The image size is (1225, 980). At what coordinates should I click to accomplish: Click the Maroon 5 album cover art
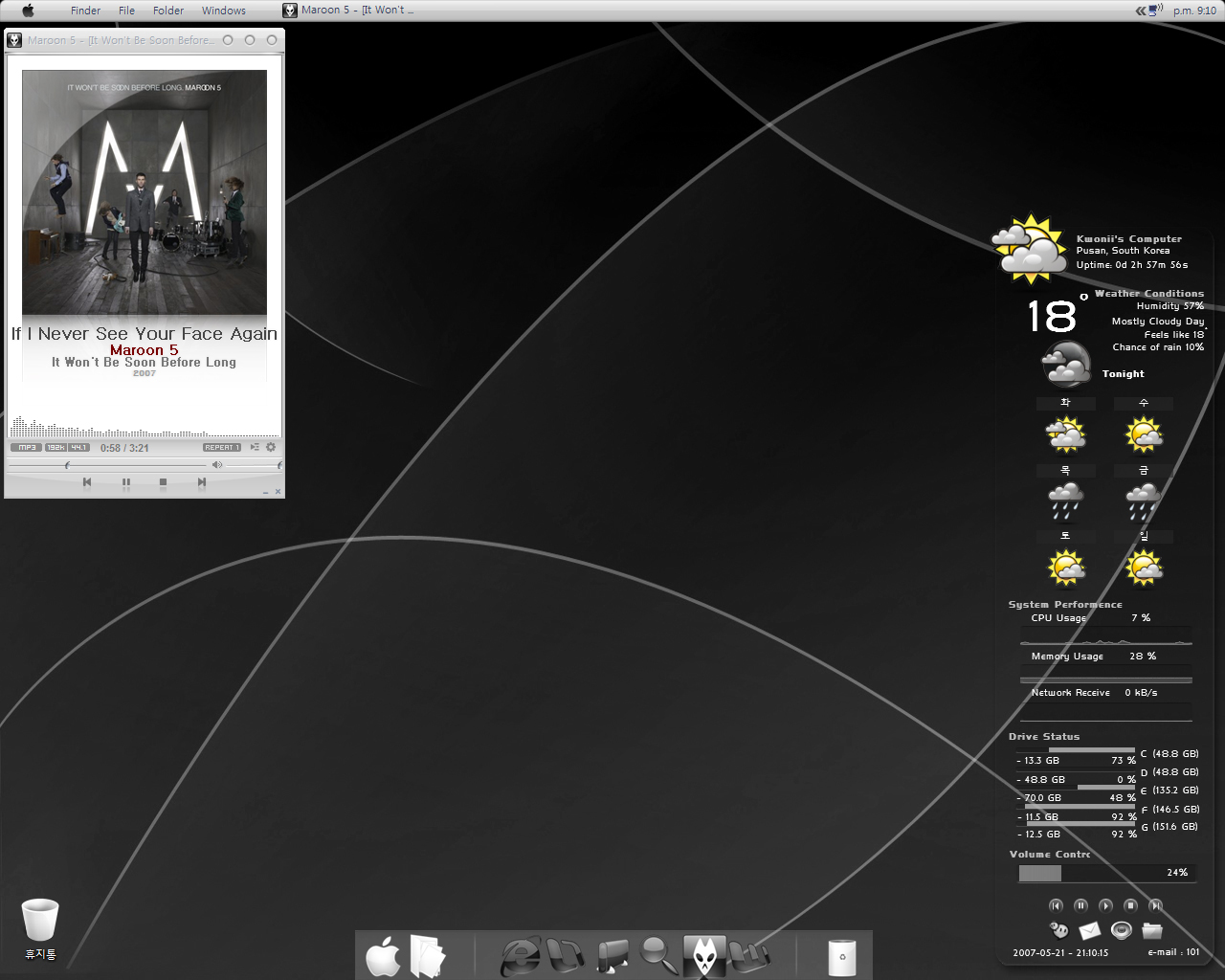pos(145,192)
